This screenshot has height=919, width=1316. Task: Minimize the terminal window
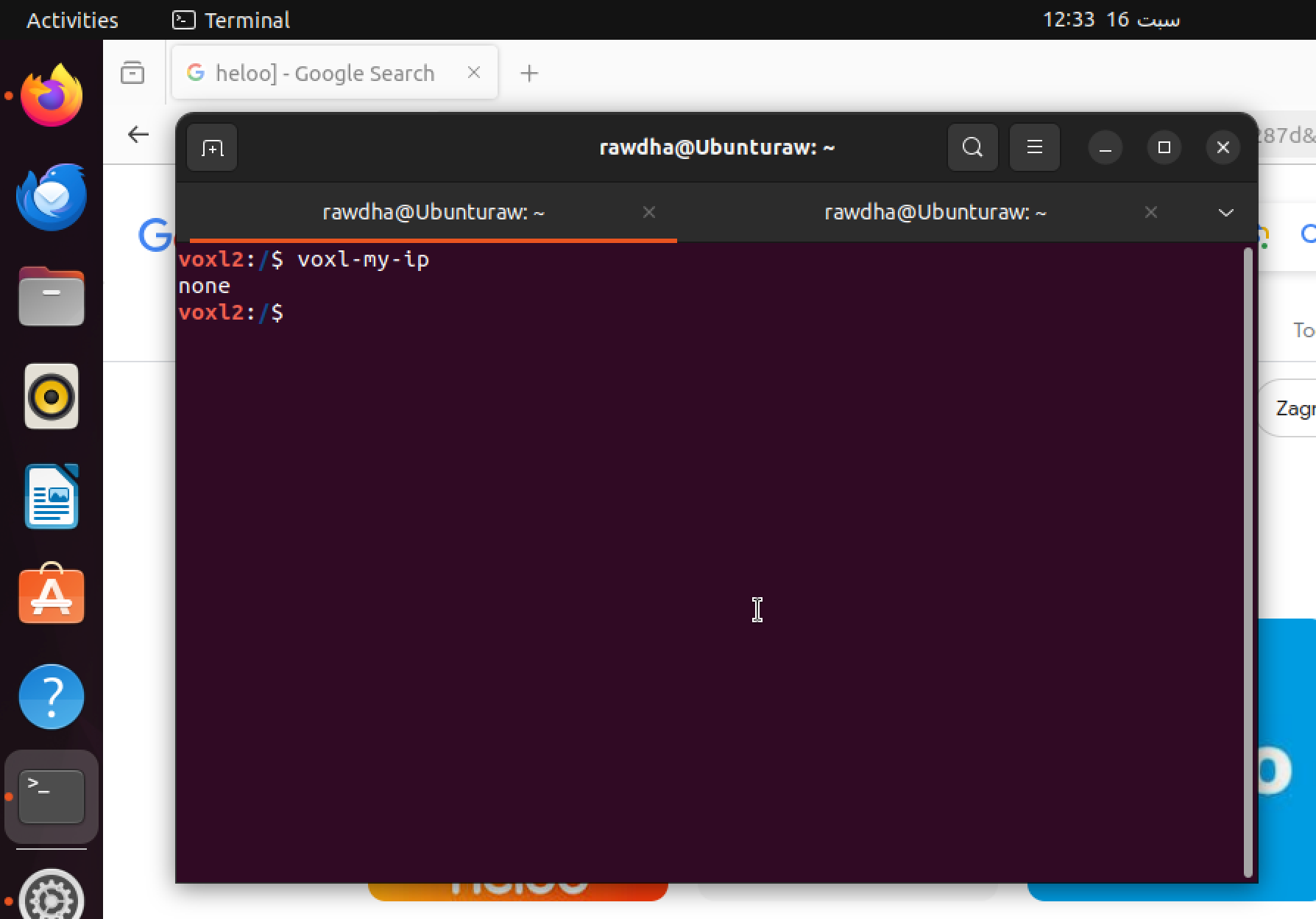pyautogui.click(x=1105, y=148)
